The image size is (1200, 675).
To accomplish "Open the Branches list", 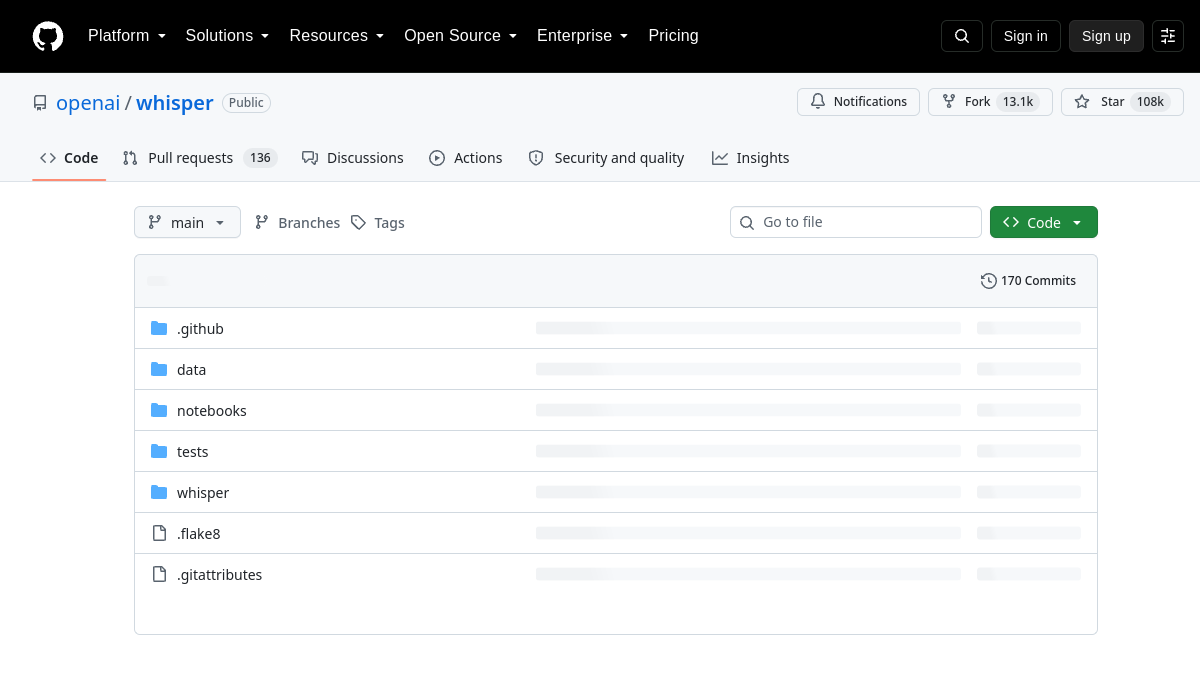I will pyautogui.click(x=297, y=223).
